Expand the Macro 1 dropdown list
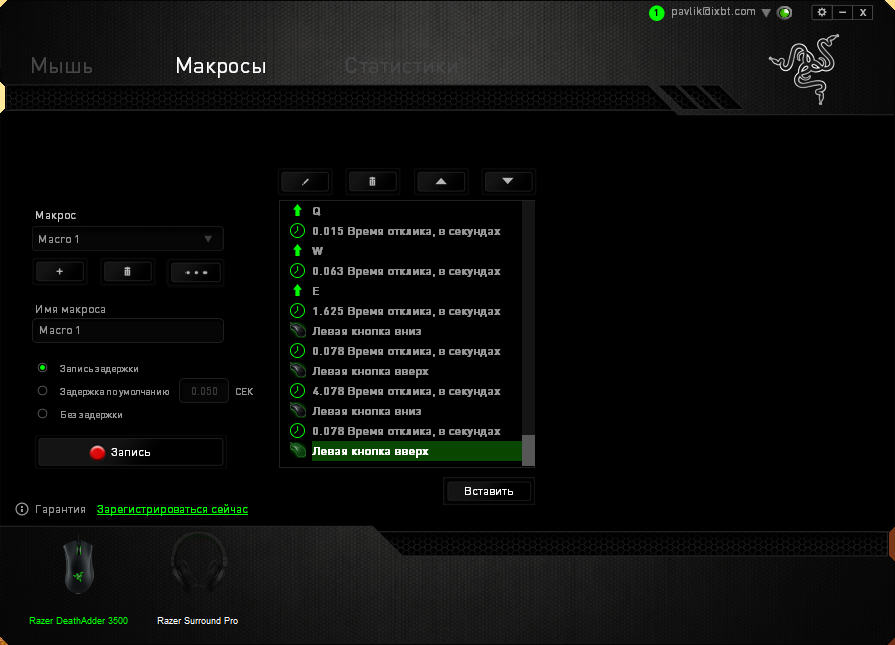This screenshot has width=895, height=645. click(x=127, y=239)
